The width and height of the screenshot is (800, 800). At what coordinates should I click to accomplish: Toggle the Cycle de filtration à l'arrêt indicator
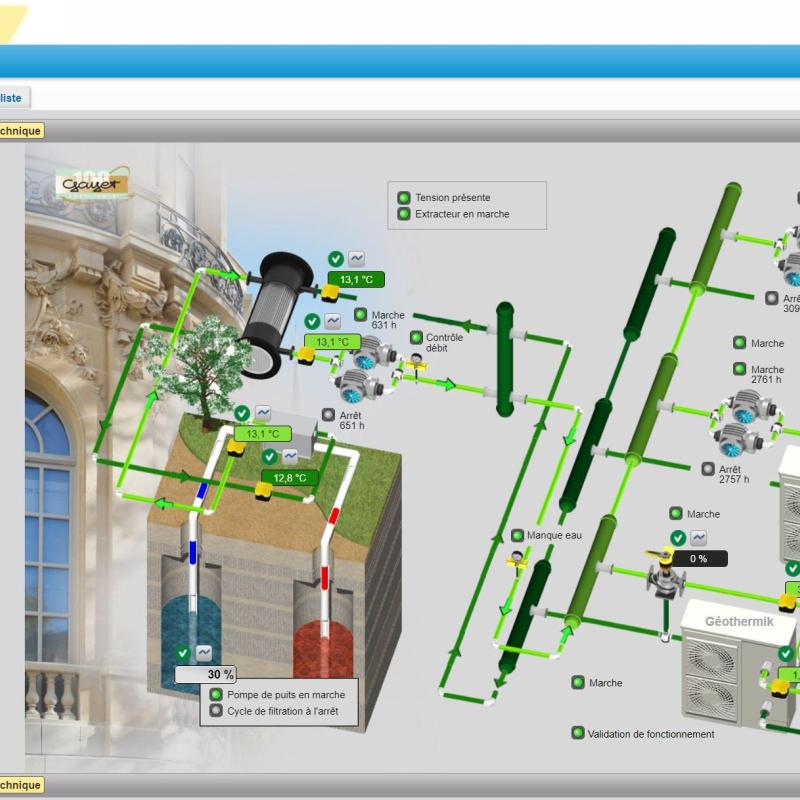point(215,711)
